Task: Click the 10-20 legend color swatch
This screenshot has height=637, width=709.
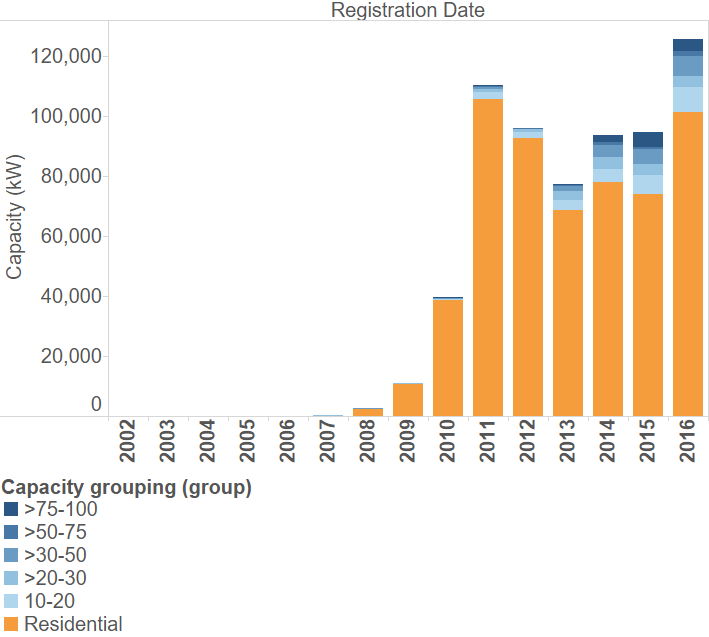Action: coord(11,601)
